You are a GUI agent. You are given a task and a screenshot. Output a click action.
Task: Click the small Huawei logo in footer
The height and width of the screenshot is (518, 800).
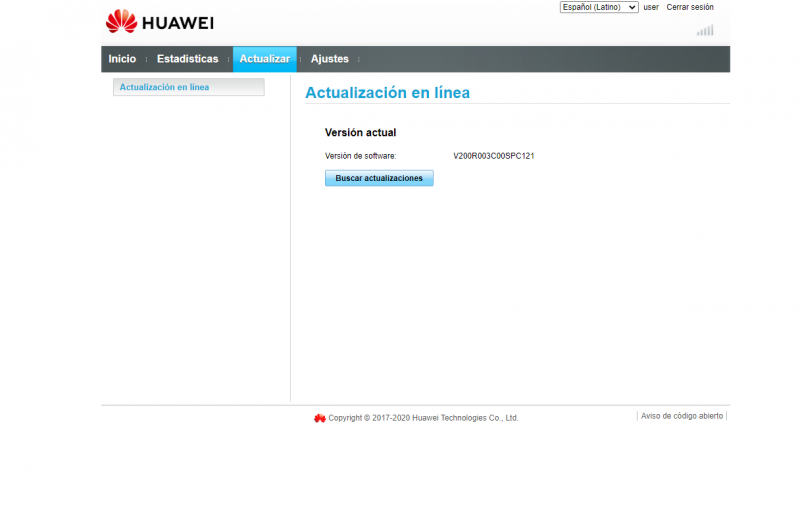click(x=320, y=418)
